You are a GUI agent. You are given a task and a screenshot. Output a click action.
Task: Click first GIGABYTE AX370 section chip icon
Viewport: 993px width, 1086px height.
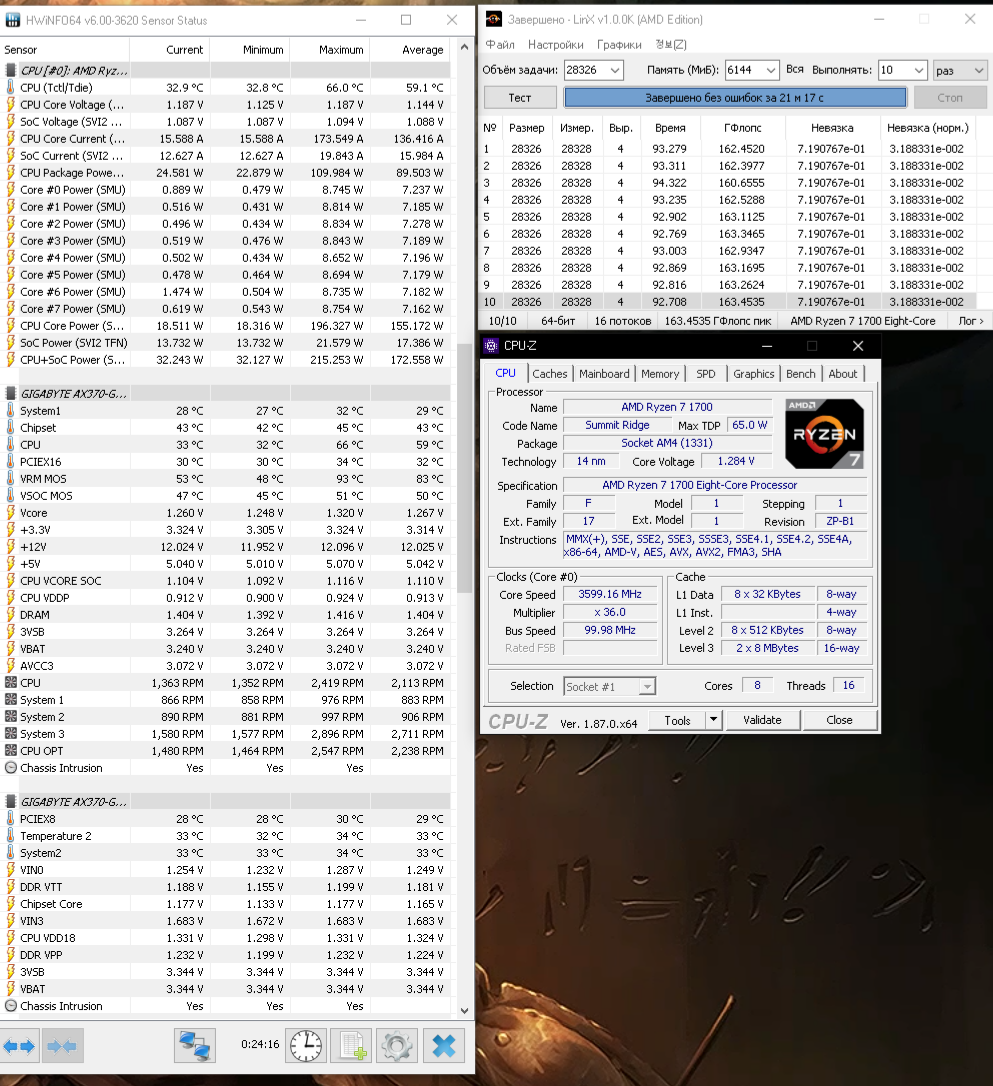pyautogui.click(x=10, y=393)
